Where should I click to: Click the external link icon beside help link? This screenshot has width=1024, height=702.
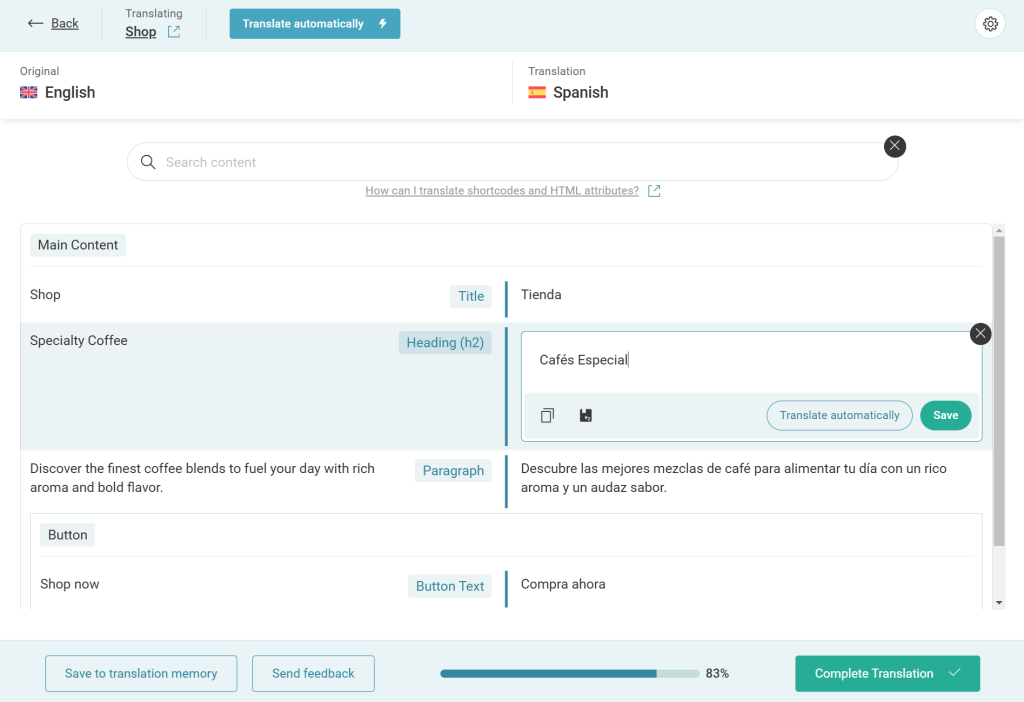655,191
